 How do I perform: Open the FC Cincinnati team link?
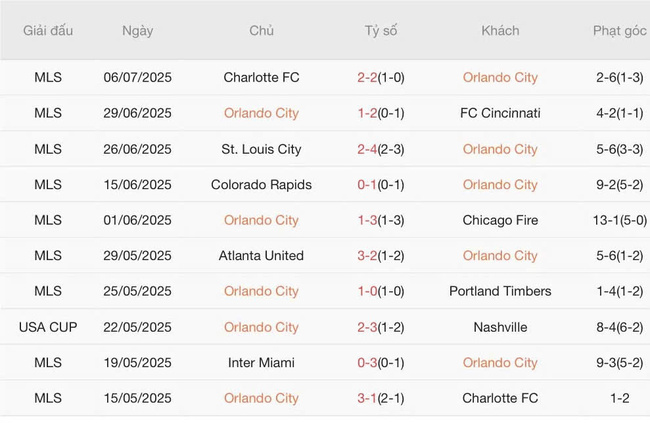(500, 113)
